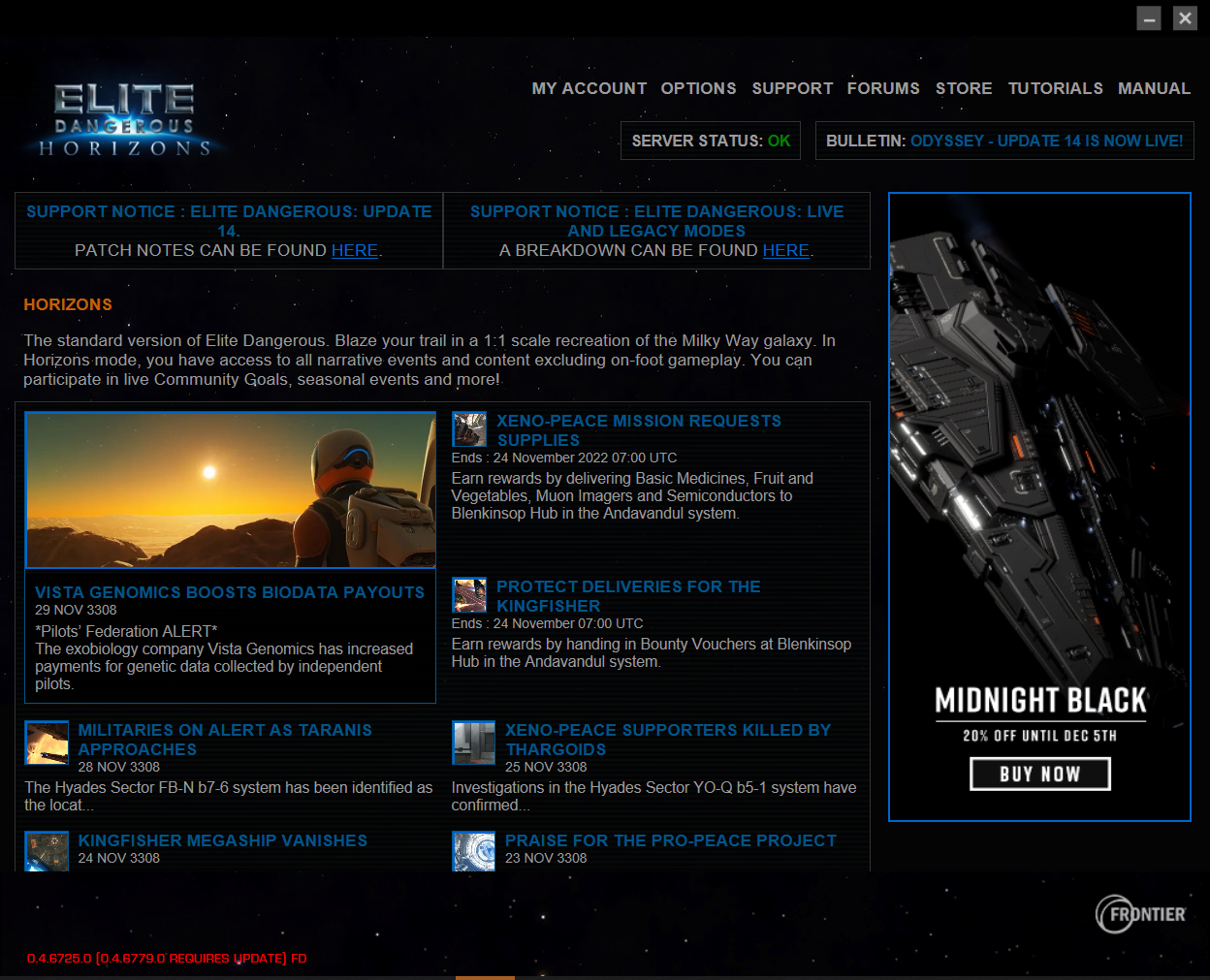Click the Frontier logo
The height and width of the screenshot is (980, 1210).
click(x=1141, y=914)
